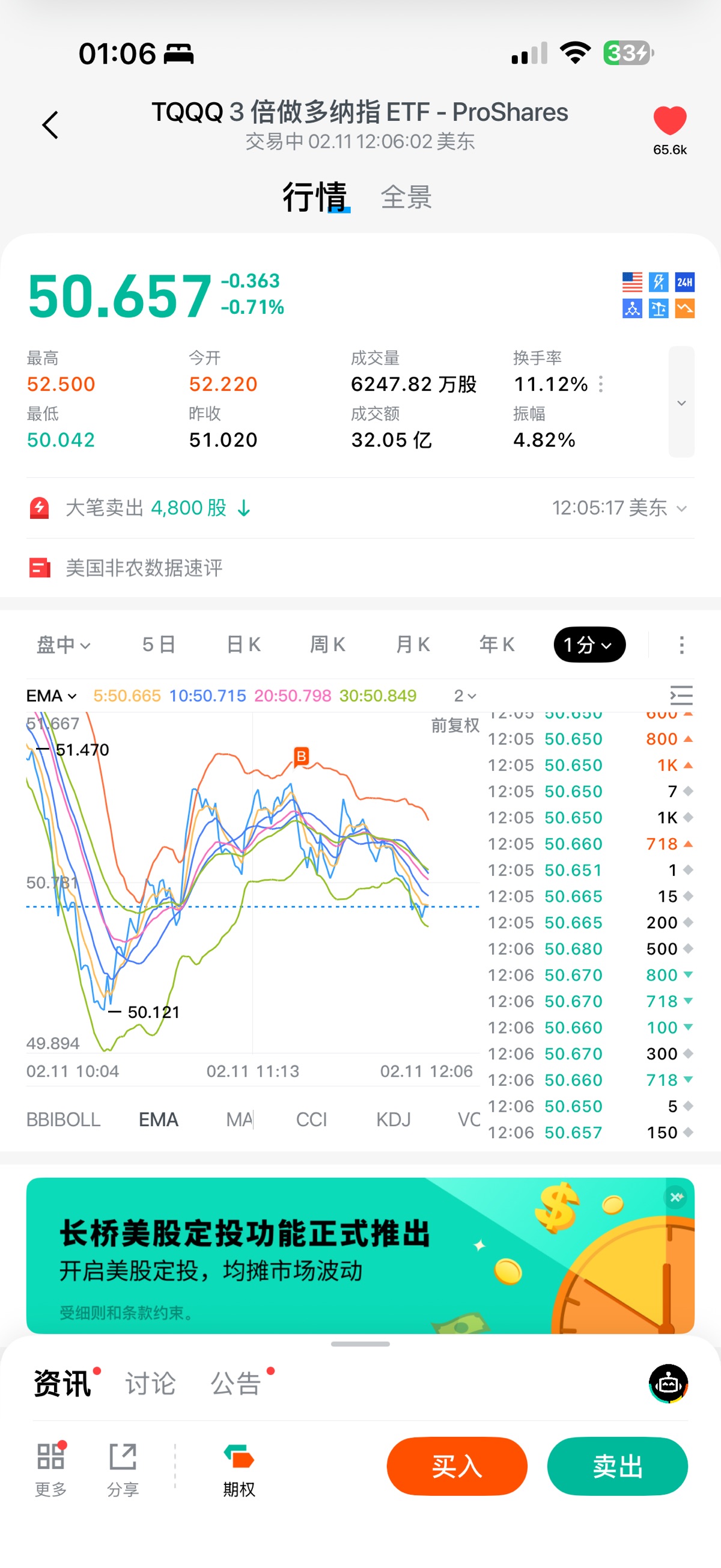721x1568 pixels.
Task: Open the 美国非农数据速评 news item
Action: [x=144, y=568]
